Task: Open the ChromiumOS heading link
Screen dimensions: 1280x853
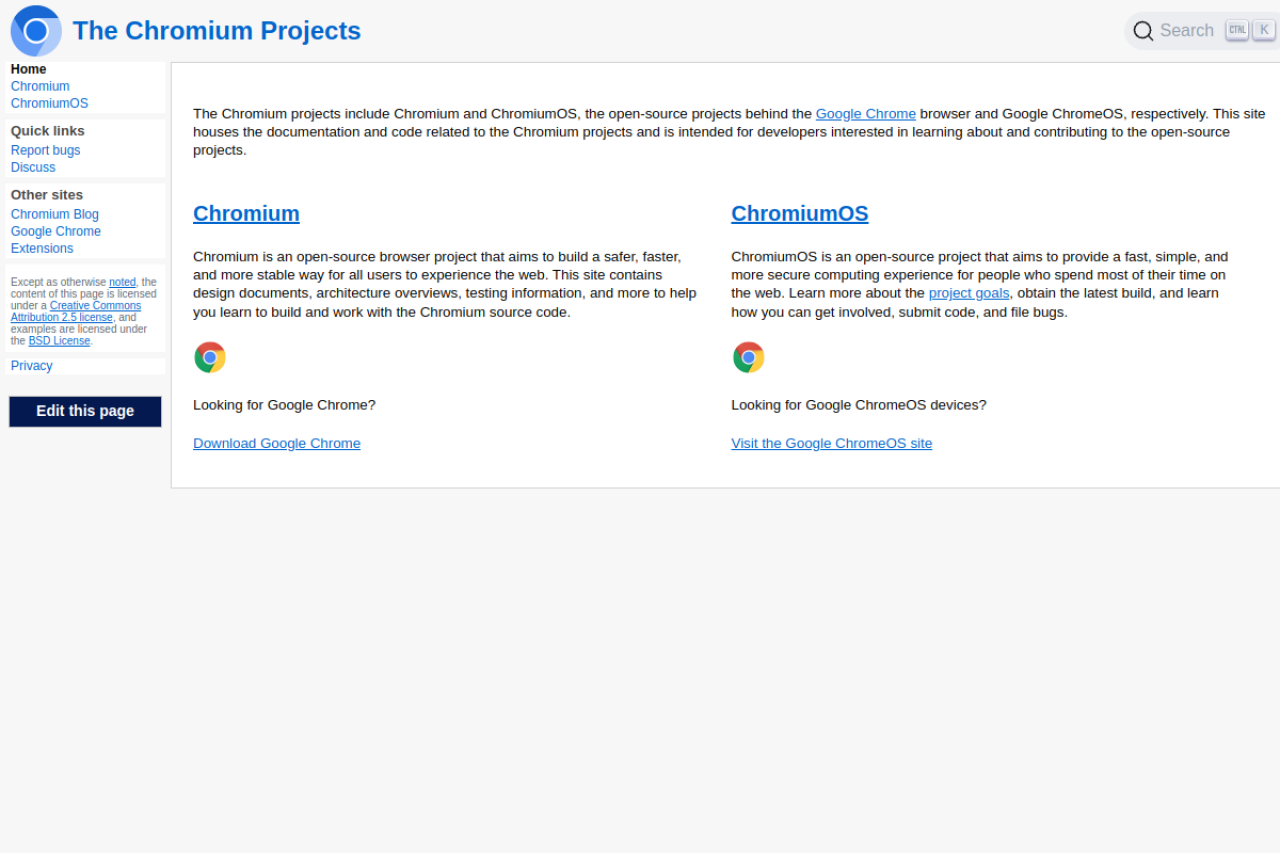Action: pos(799,213)
